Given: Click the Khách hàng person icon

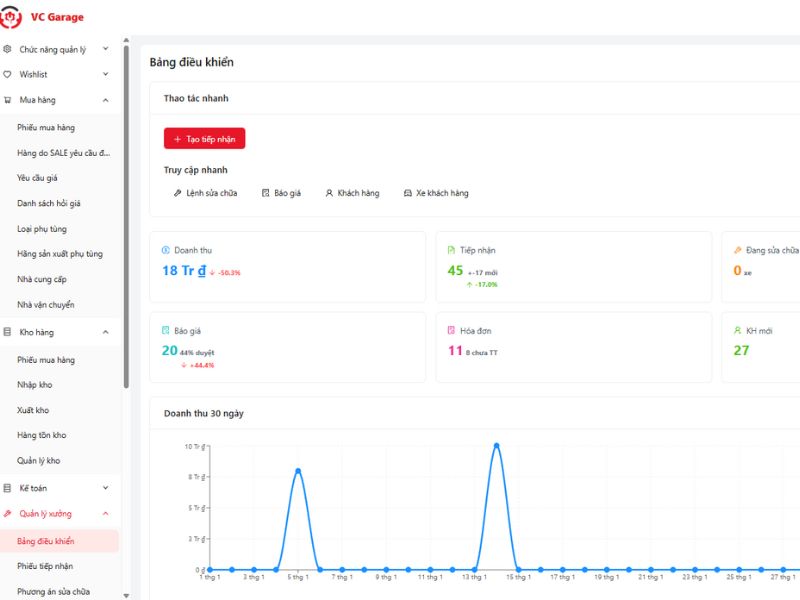Looking at the screenshot, I should pyautogui.click(x=328, y=193).
